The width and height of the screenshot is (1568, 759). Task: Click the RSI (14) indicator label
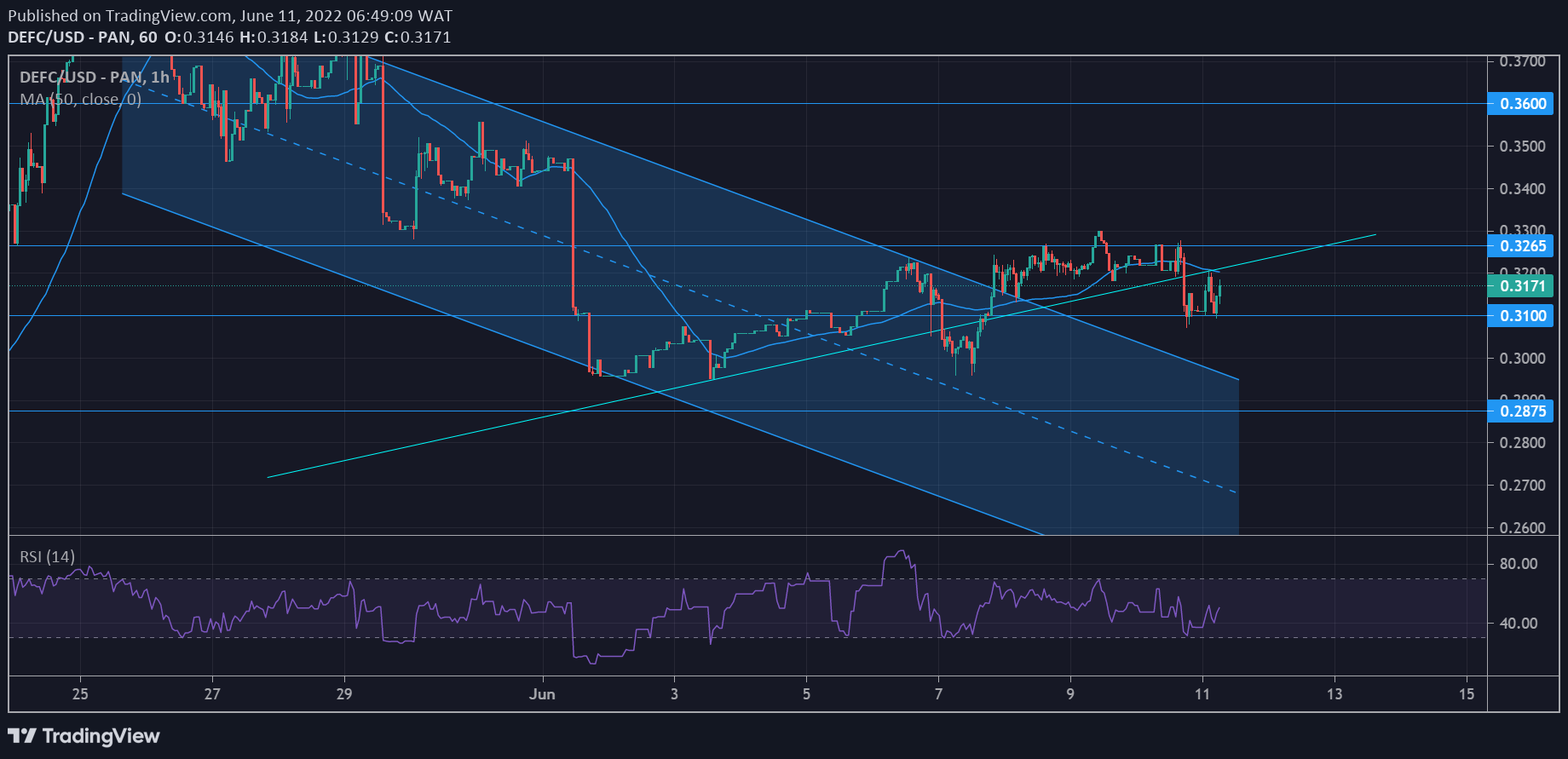[48, 557]
